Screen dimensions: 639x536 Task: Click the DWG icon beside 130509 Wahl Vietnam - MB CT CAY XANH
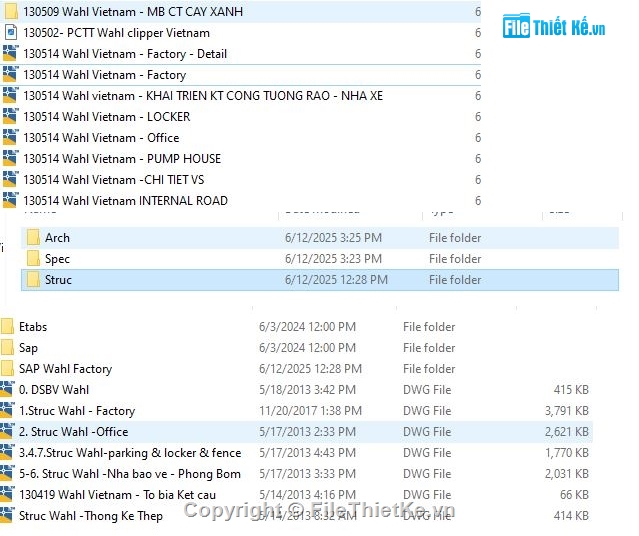tap(10, 12)
